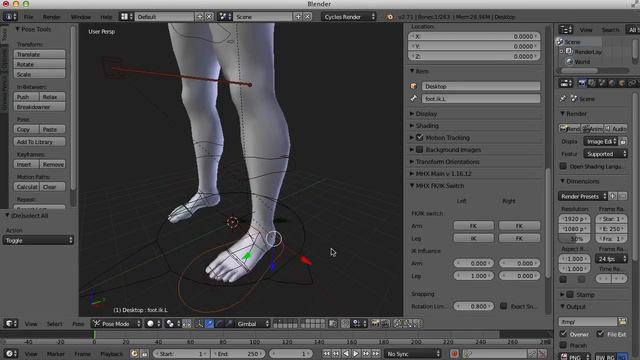The image size is (640, 360).
Task: Click the timeline End frame field
Action: [238, 353]
